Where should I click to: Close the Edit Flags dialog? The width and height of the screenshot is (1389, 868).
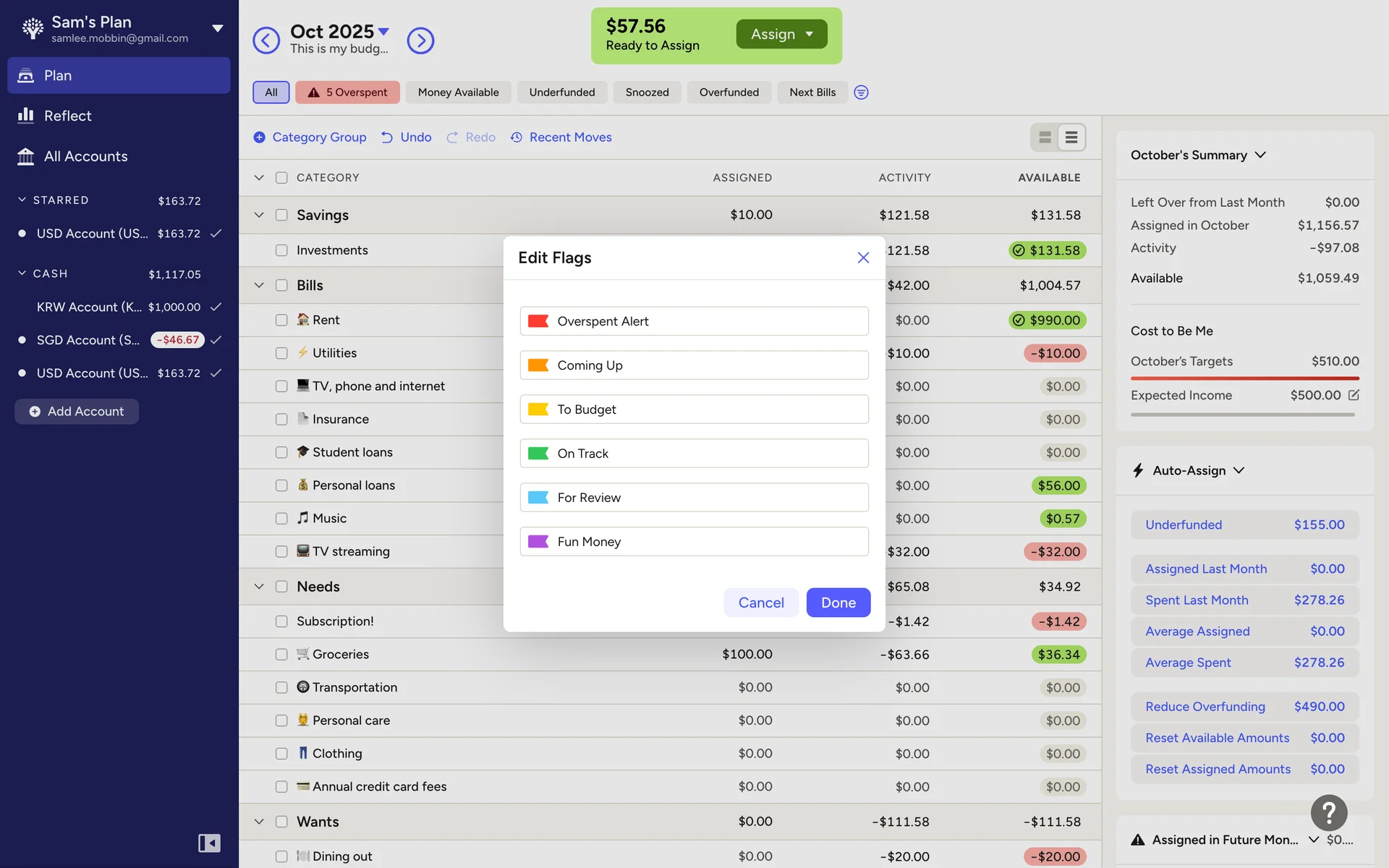coord(863,258)
